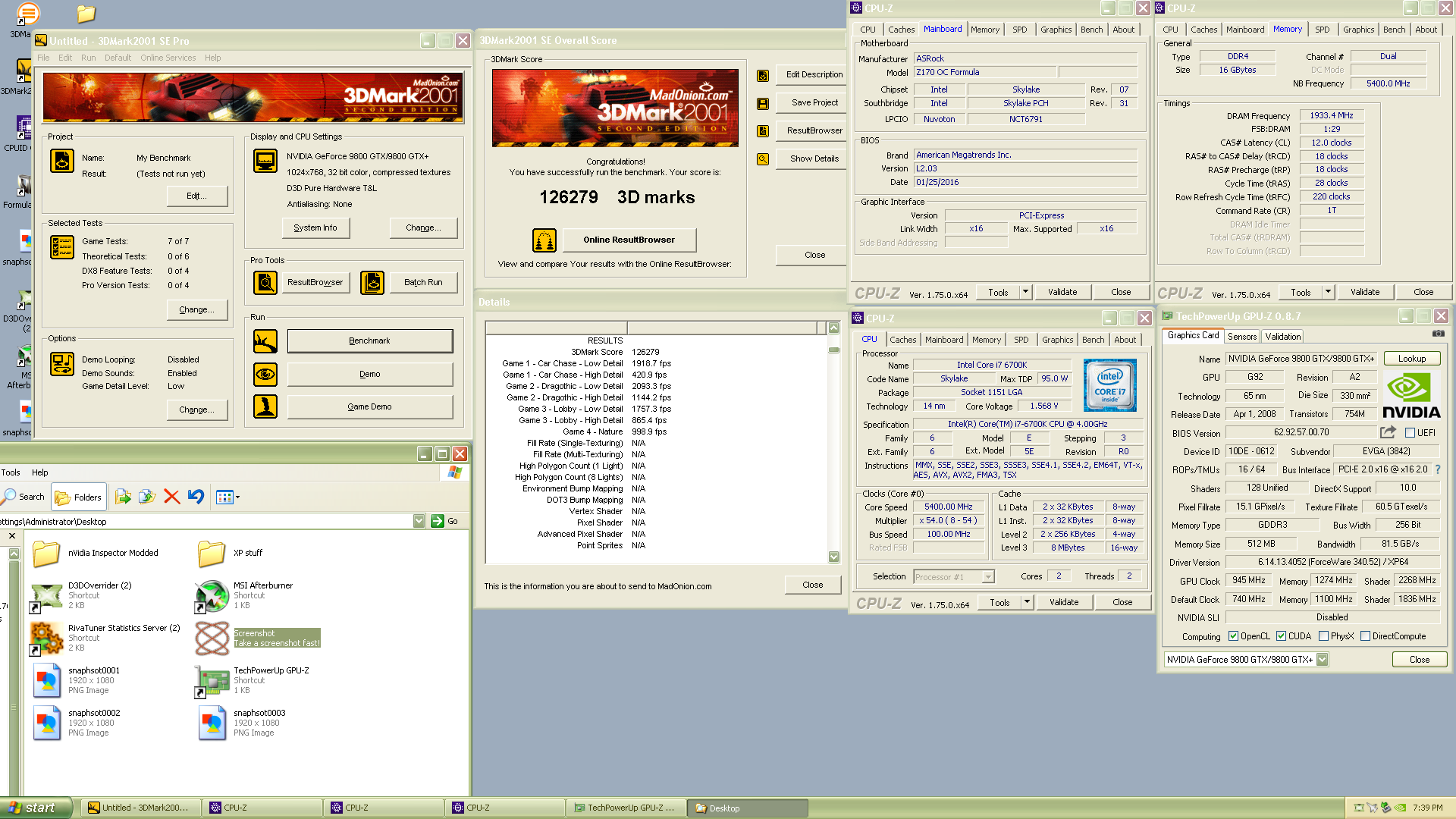1456x819 pixels.
Task: Switch to Desktop taskbar item
Action: [x=747, y=808]
